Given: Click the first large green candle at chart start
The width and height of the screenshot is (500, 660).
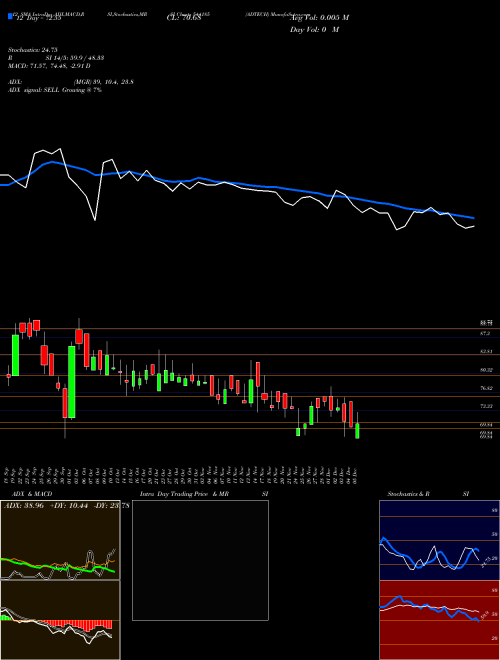Looking at the screenshot, I should (16, 355).
